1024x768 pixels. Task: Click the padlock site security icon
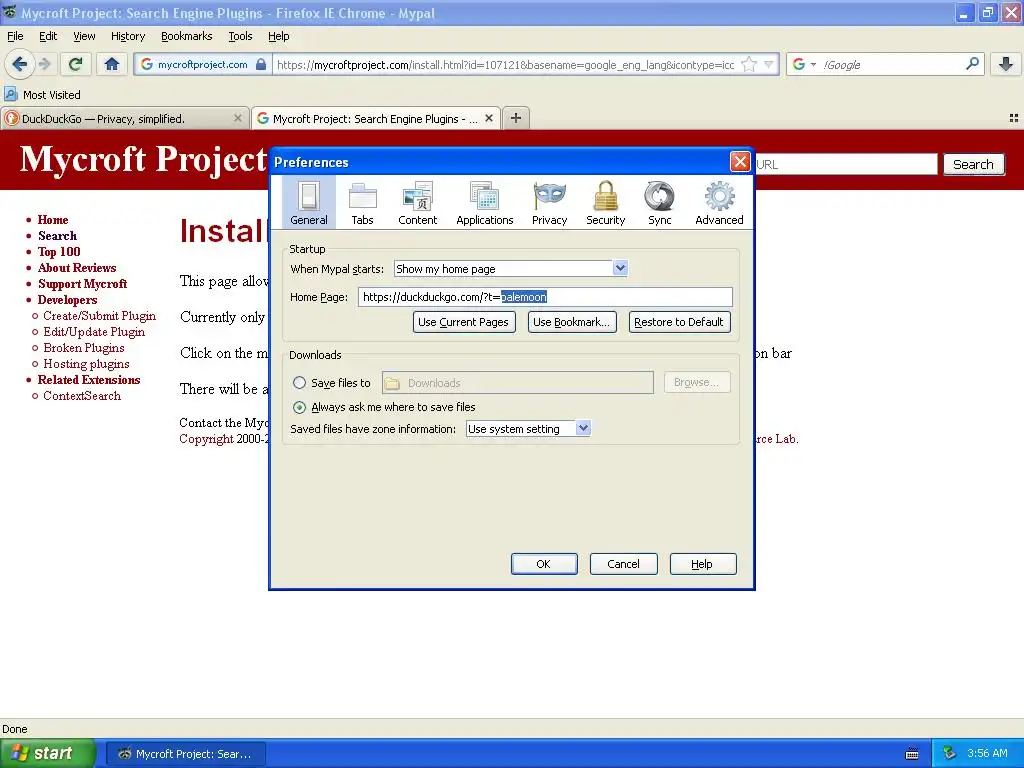click(x=261, y=64)
